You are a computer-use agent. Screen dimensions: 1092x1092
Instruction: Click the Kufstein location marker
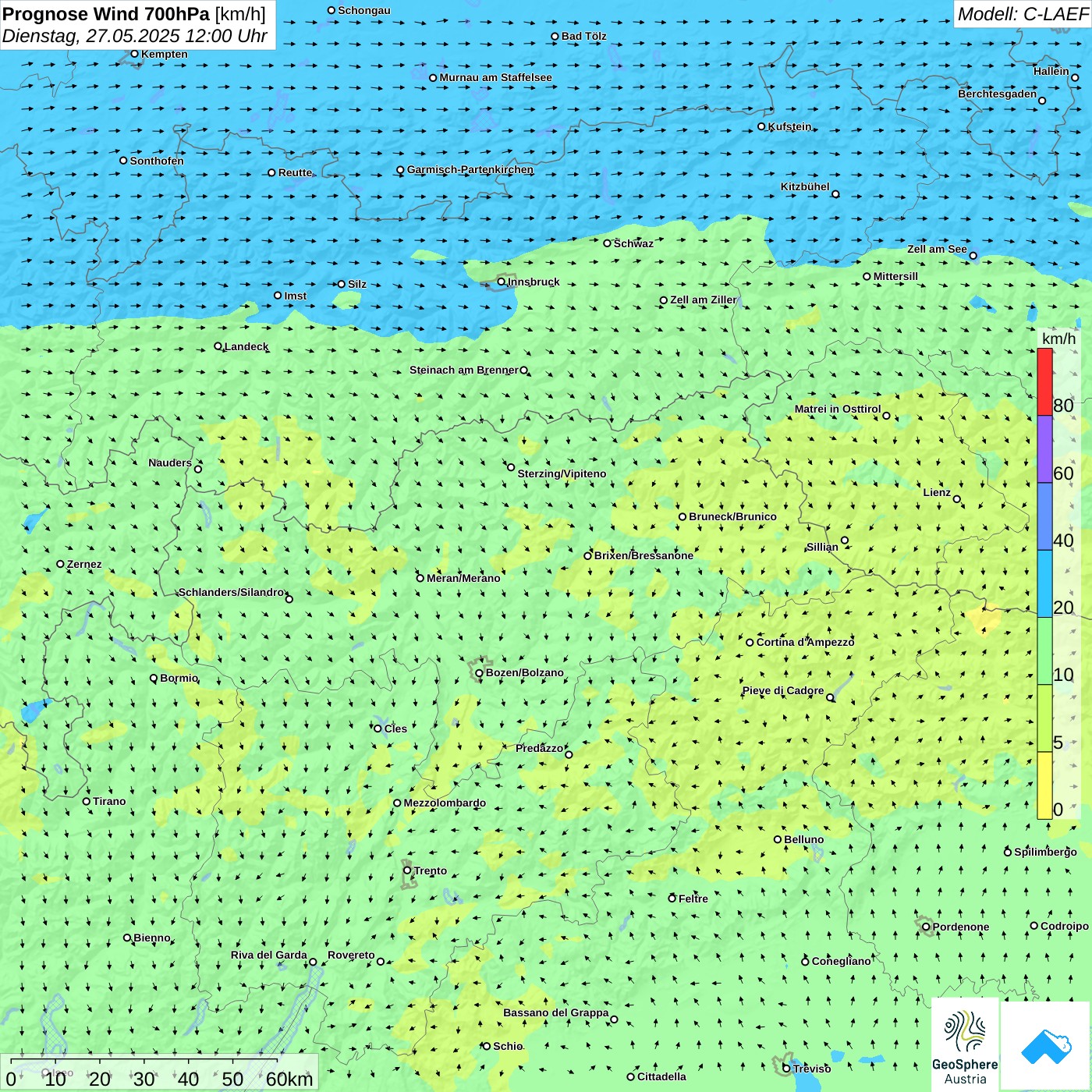761,126
